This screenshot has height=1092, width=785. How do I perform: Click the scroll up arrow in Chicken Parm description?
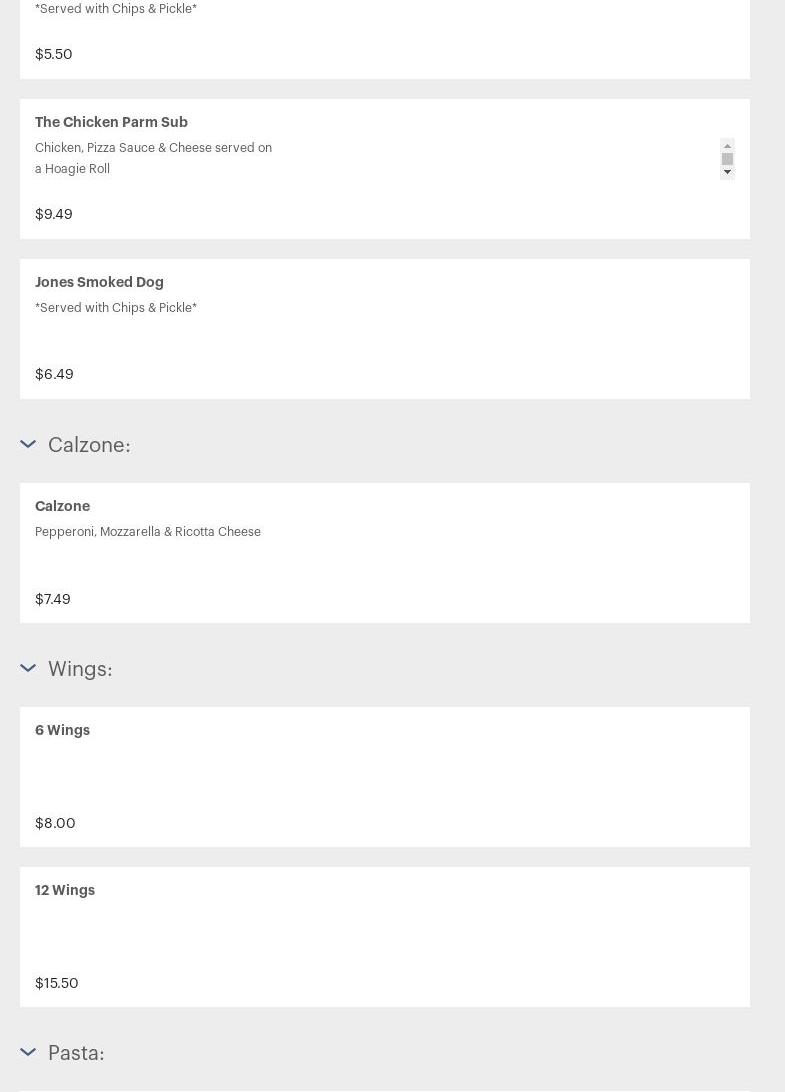tap(727, 145)
